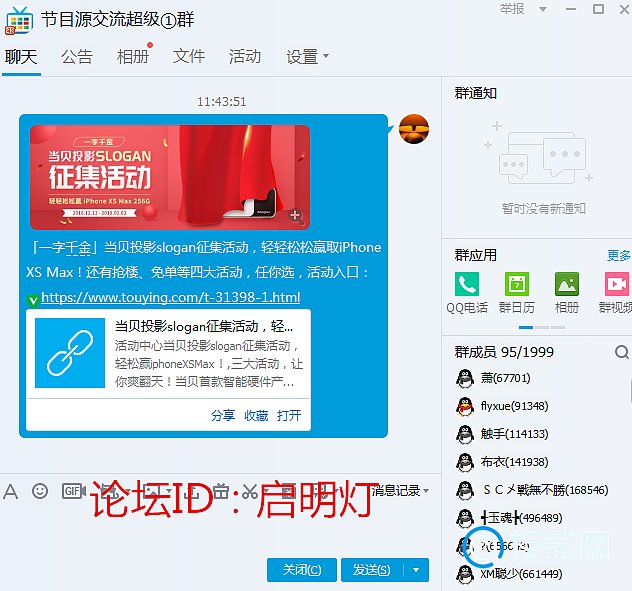
Task: Expand the send options arrow beside 发送
Action: click(x=416, y=570)
